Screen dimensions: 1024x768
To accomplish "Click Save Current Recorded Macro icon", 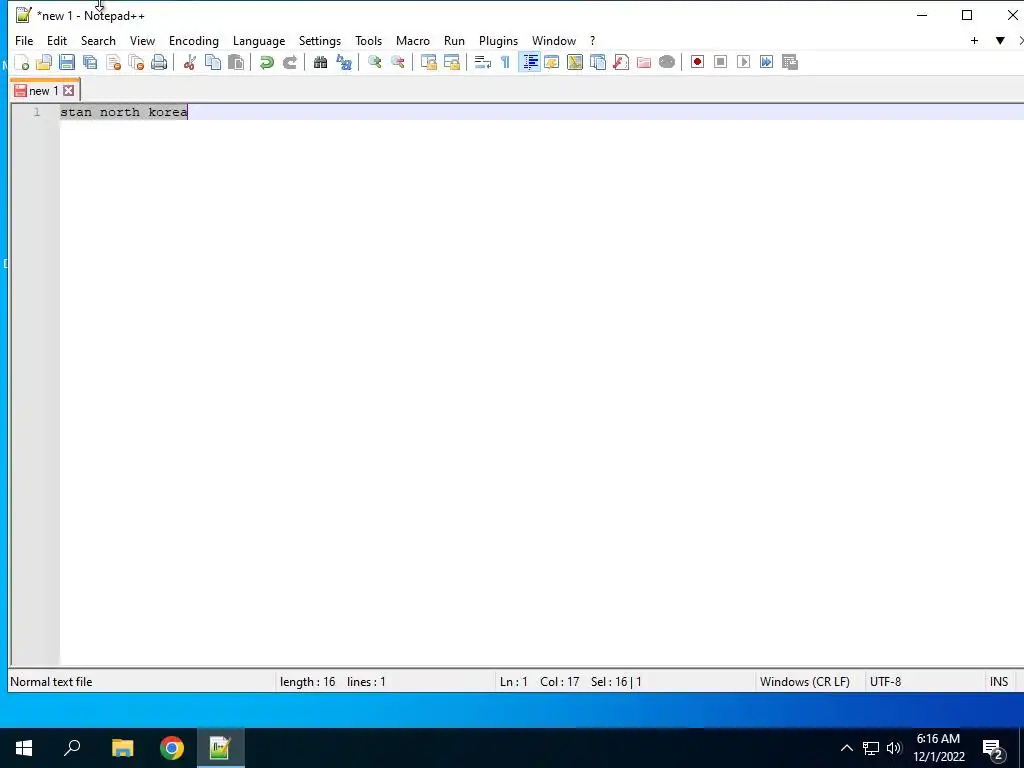I will (790, 62).
